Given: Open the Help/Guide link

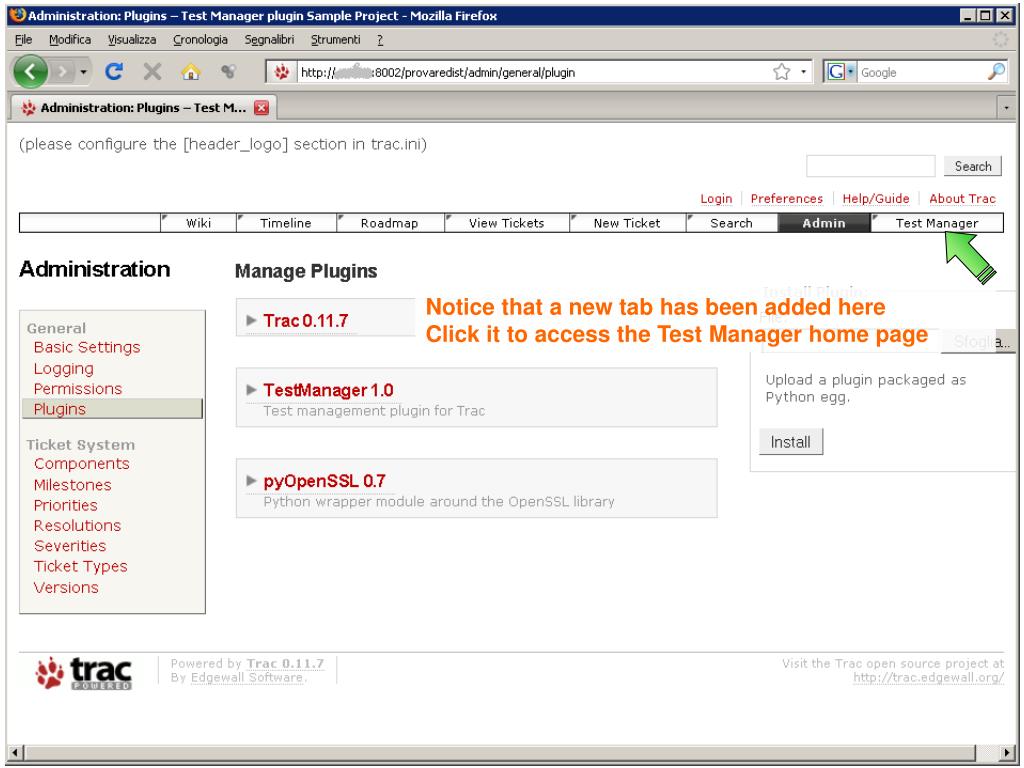Looking at the screenshot, I should tap(876, 199).
